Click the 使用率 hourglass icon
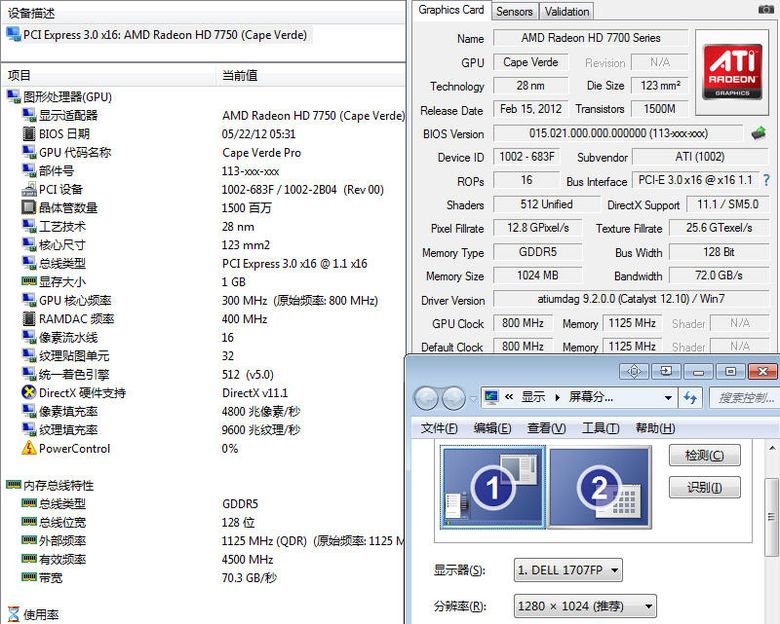 13,614
